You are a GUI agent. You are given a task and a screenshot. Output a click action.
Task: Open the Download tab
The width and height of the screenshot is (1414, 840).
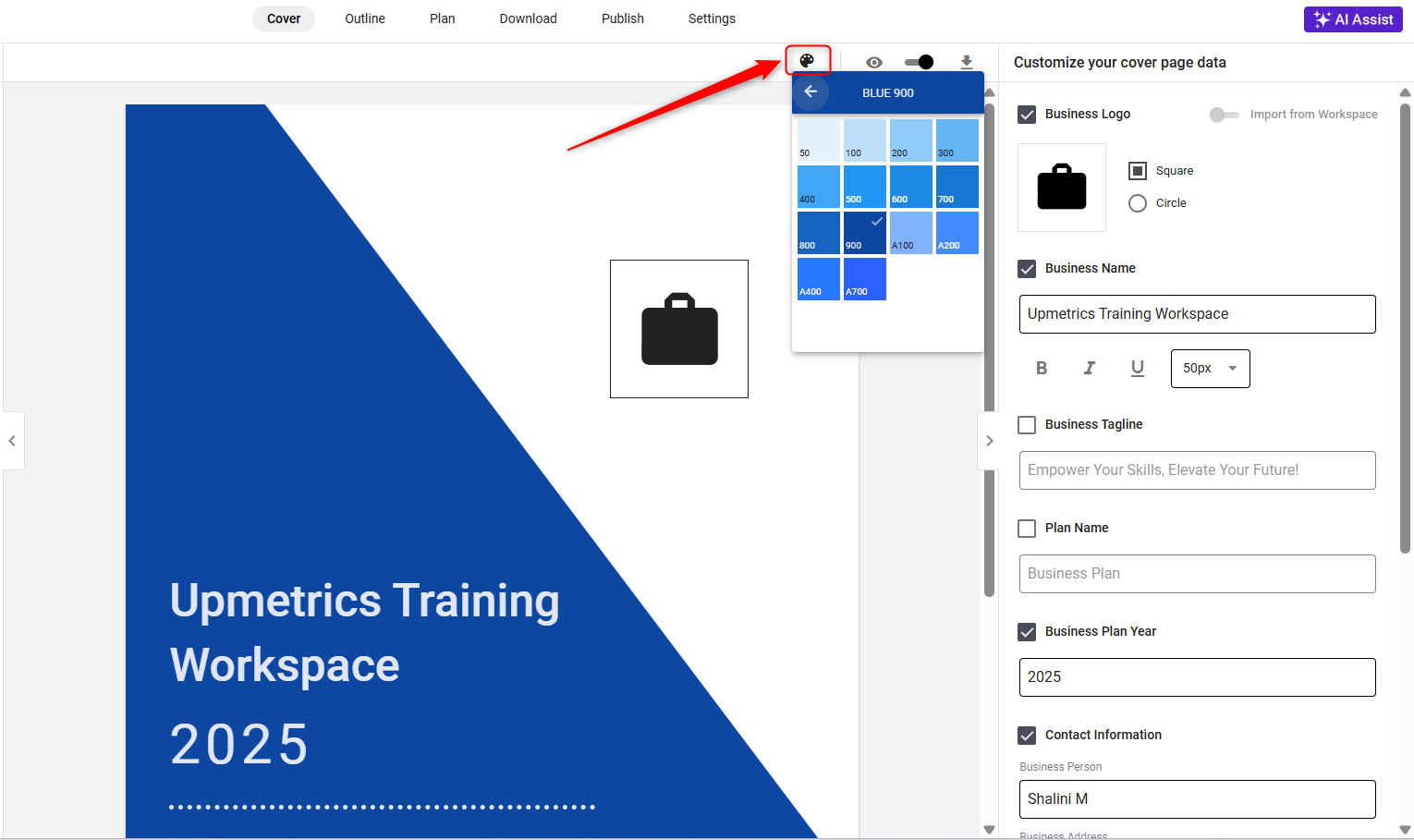pyautogui.click(x=529, y=18)
